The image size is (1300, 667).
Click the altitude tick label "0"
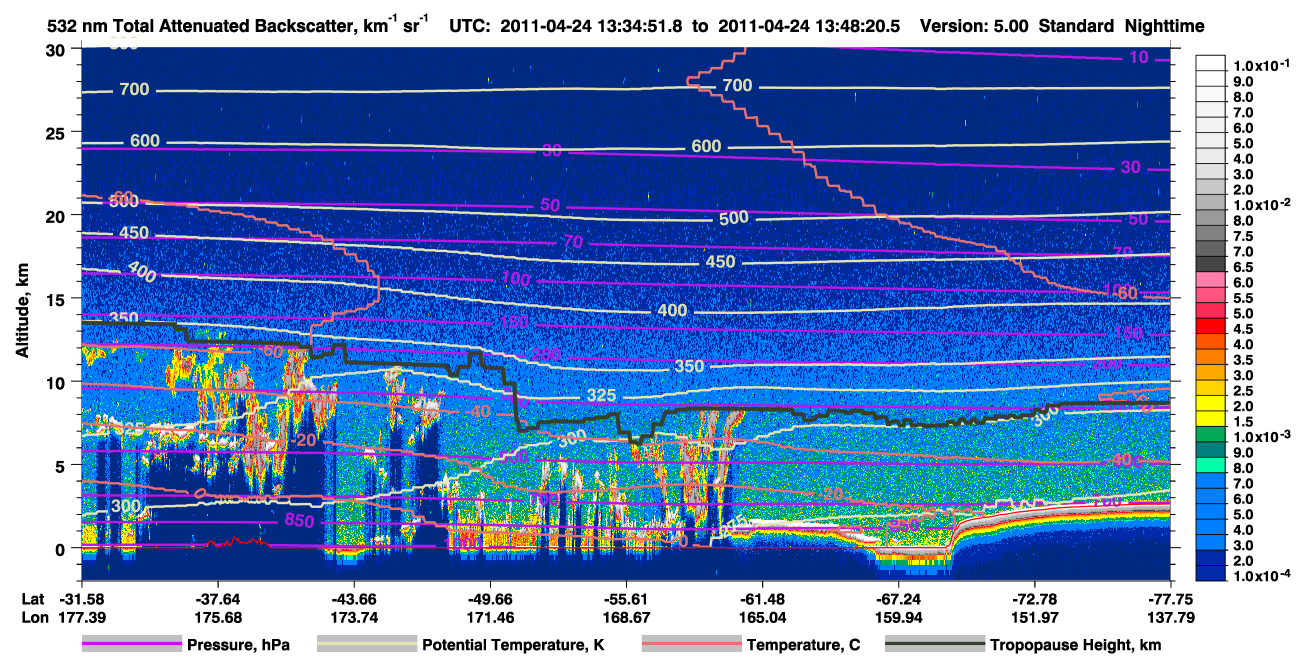point(62,548)
